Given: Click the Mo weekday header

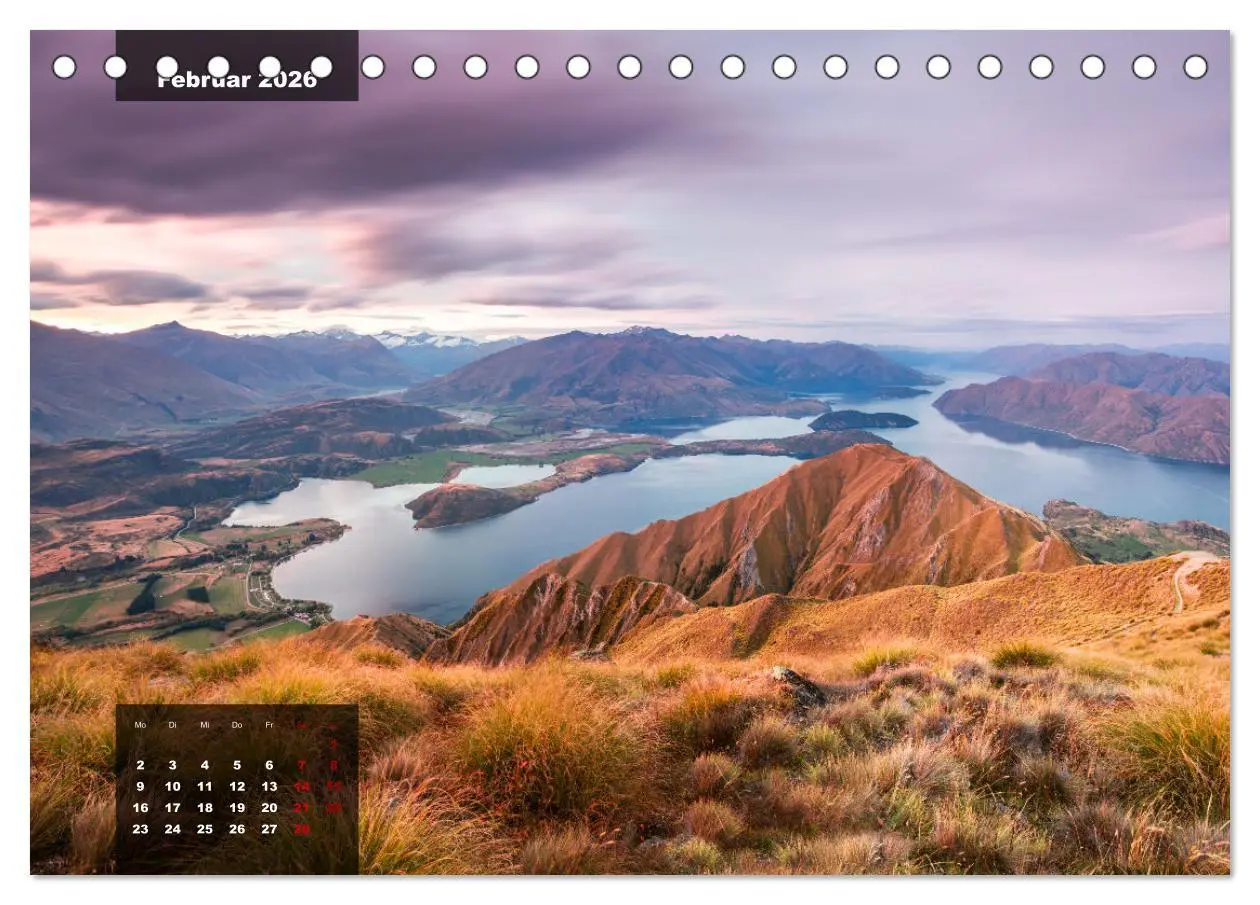Looking at the screenshot, I should 140,725.
